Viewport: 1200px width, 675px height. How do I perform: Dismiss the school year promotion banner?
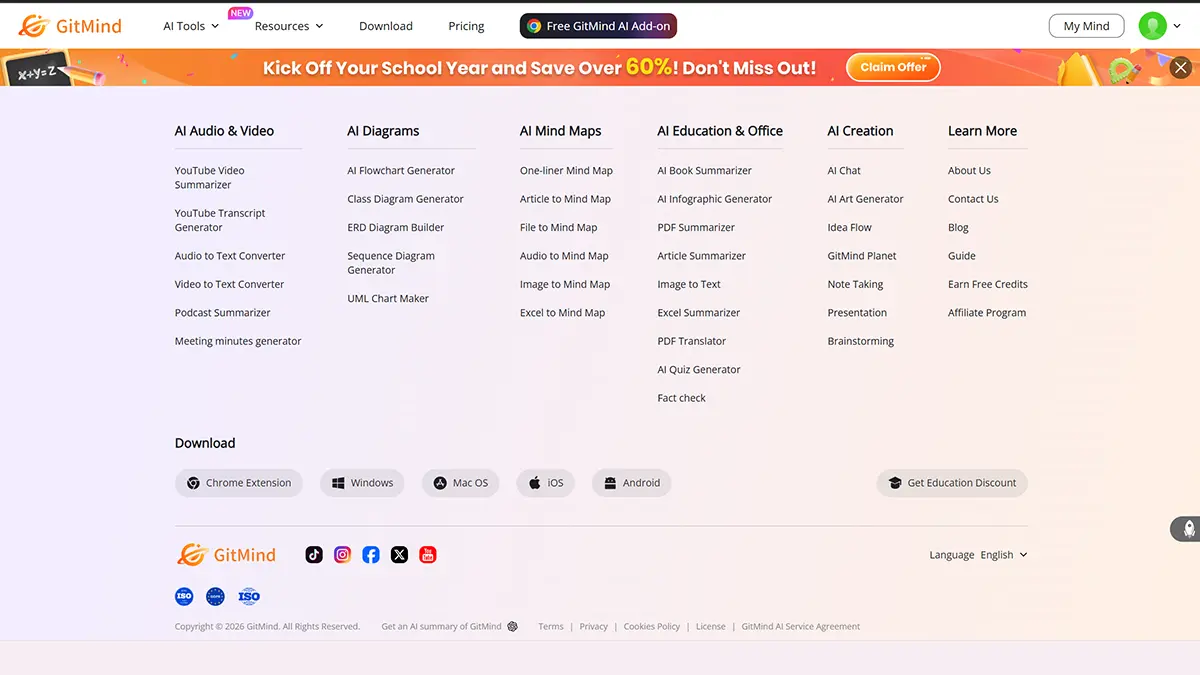[1180, 67]
